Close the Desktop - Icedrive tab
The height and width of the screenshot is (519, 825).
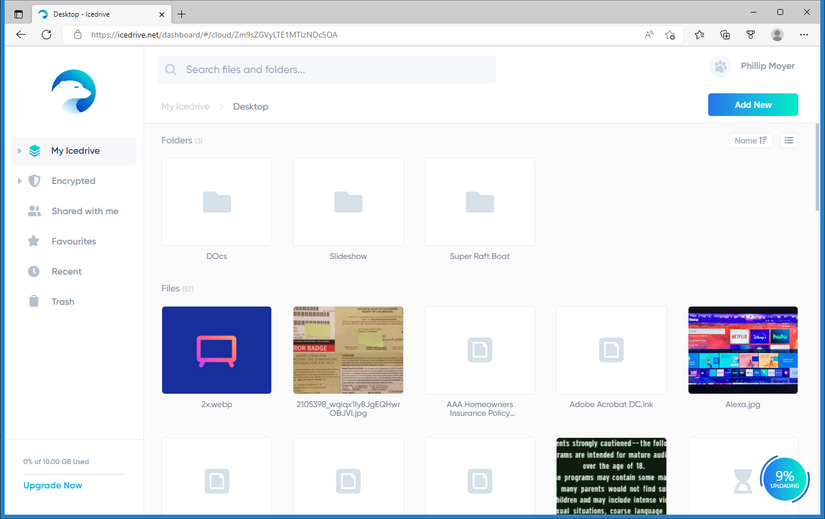162,14
